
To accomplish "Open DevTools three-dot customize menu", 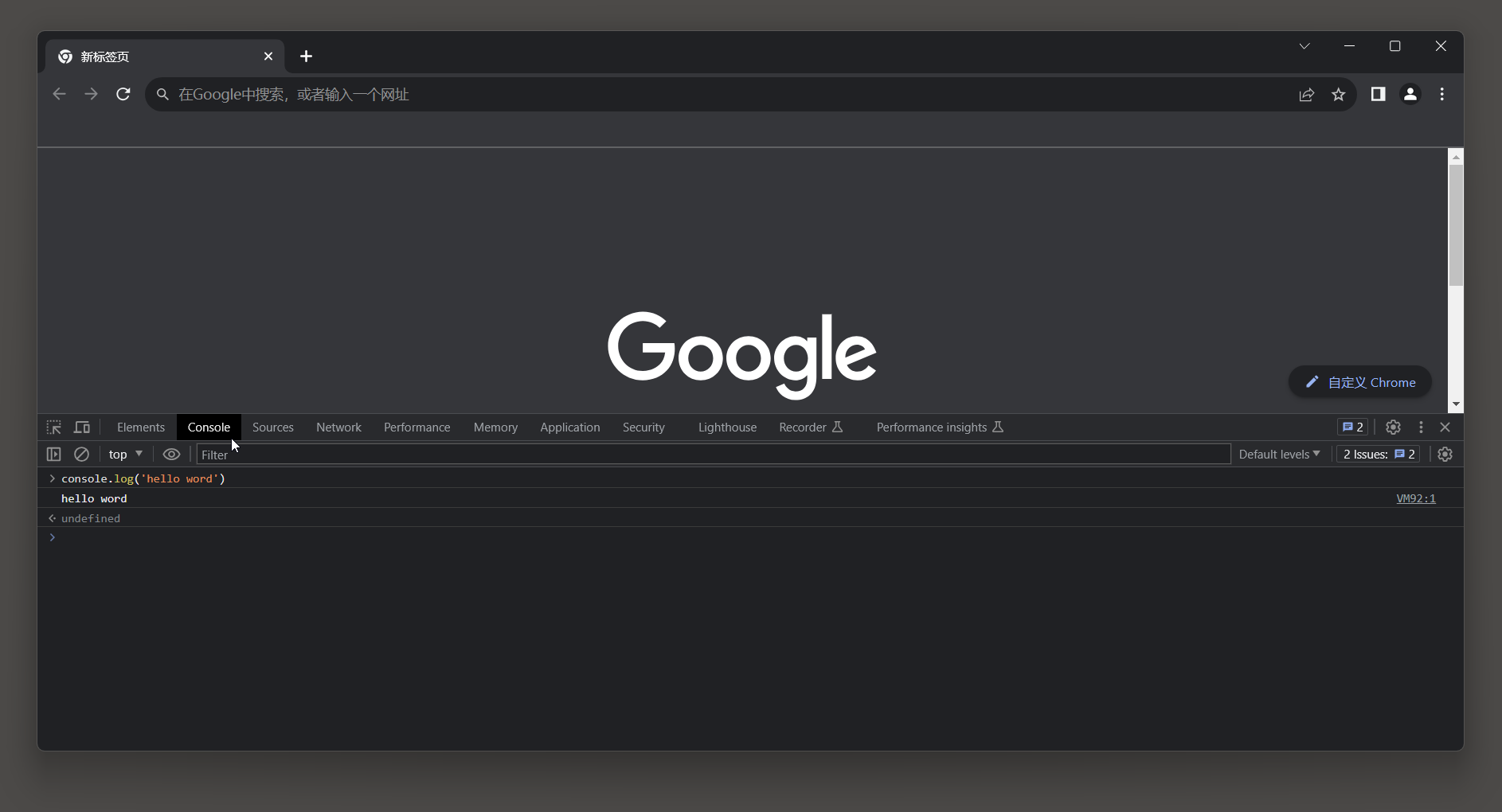I will pyautogui.click(x=1421, y=427).
